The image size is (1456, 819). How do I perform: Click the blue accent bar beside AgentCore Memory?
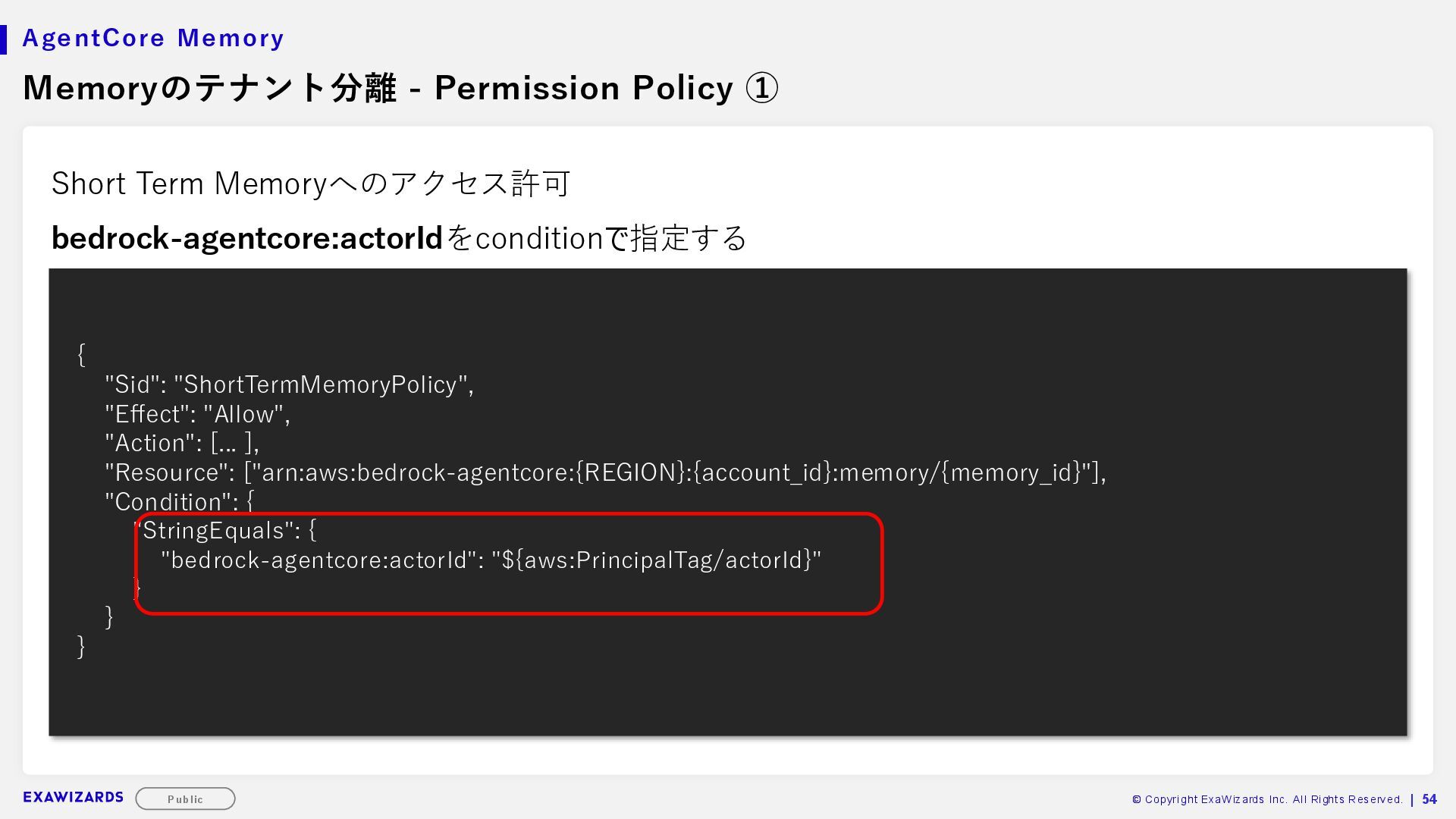click(3, 39)
